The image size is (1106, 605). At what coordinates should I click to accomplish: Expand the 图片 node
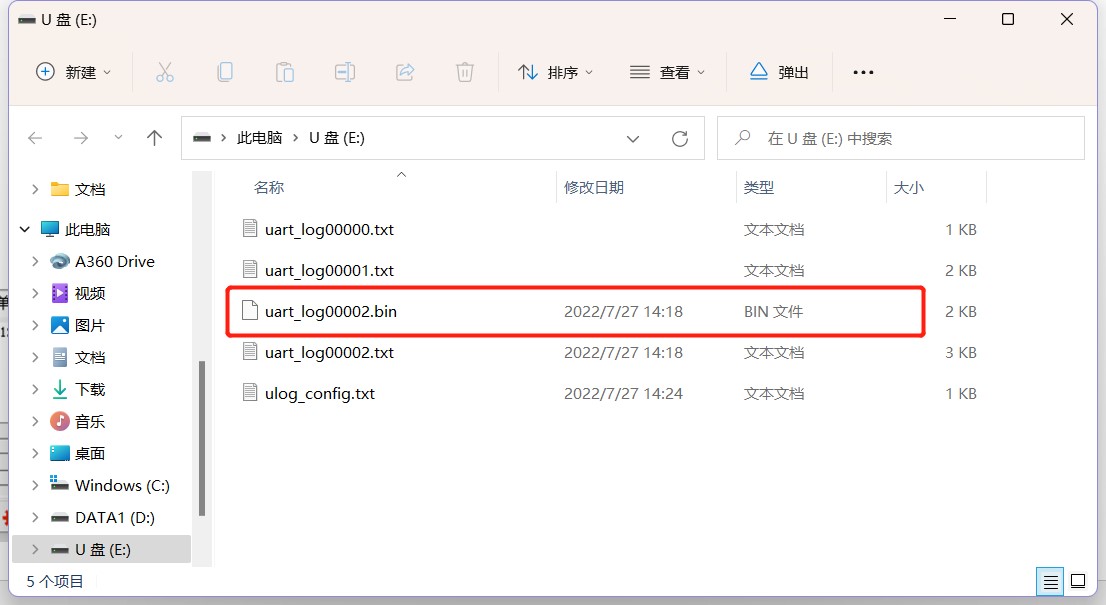click(x=35, y=325)
